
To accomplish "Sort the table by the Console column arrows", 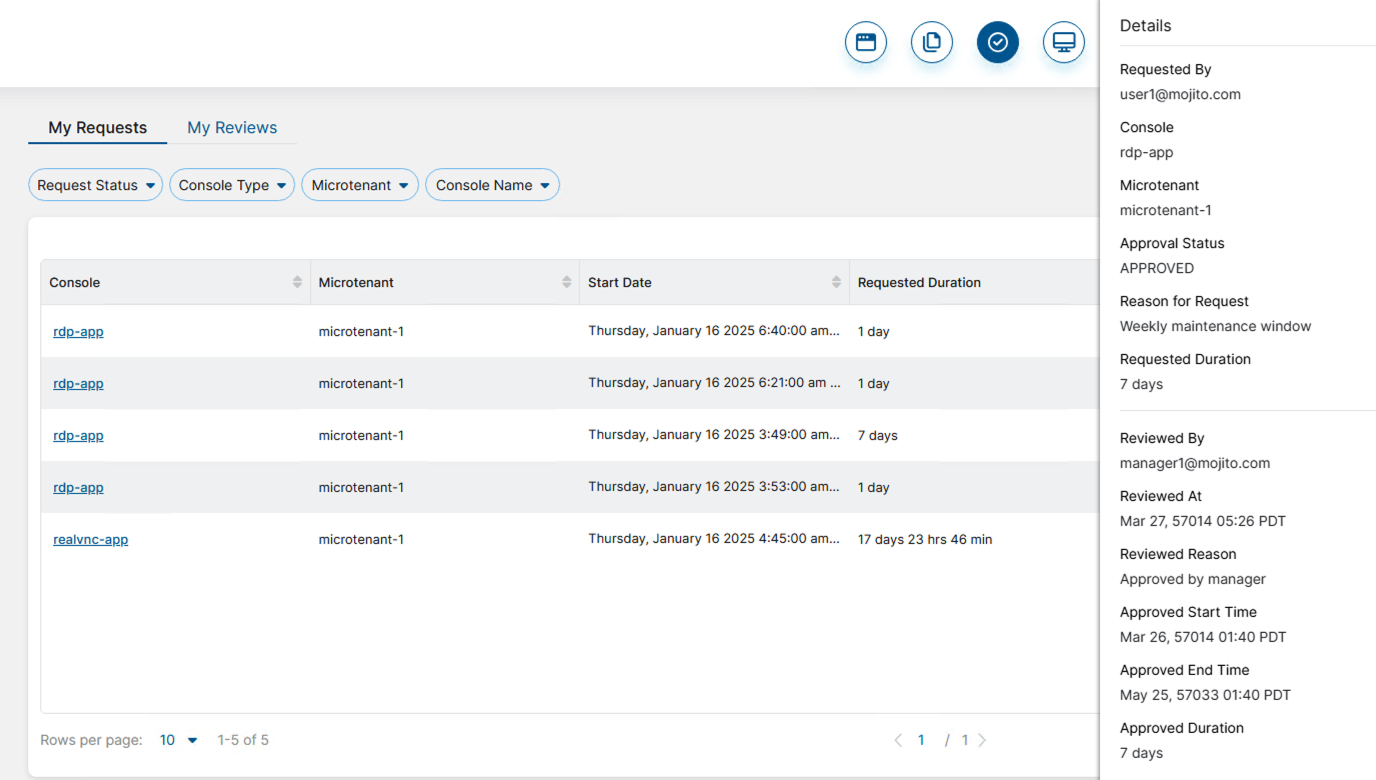I will [x=297, y=282].
